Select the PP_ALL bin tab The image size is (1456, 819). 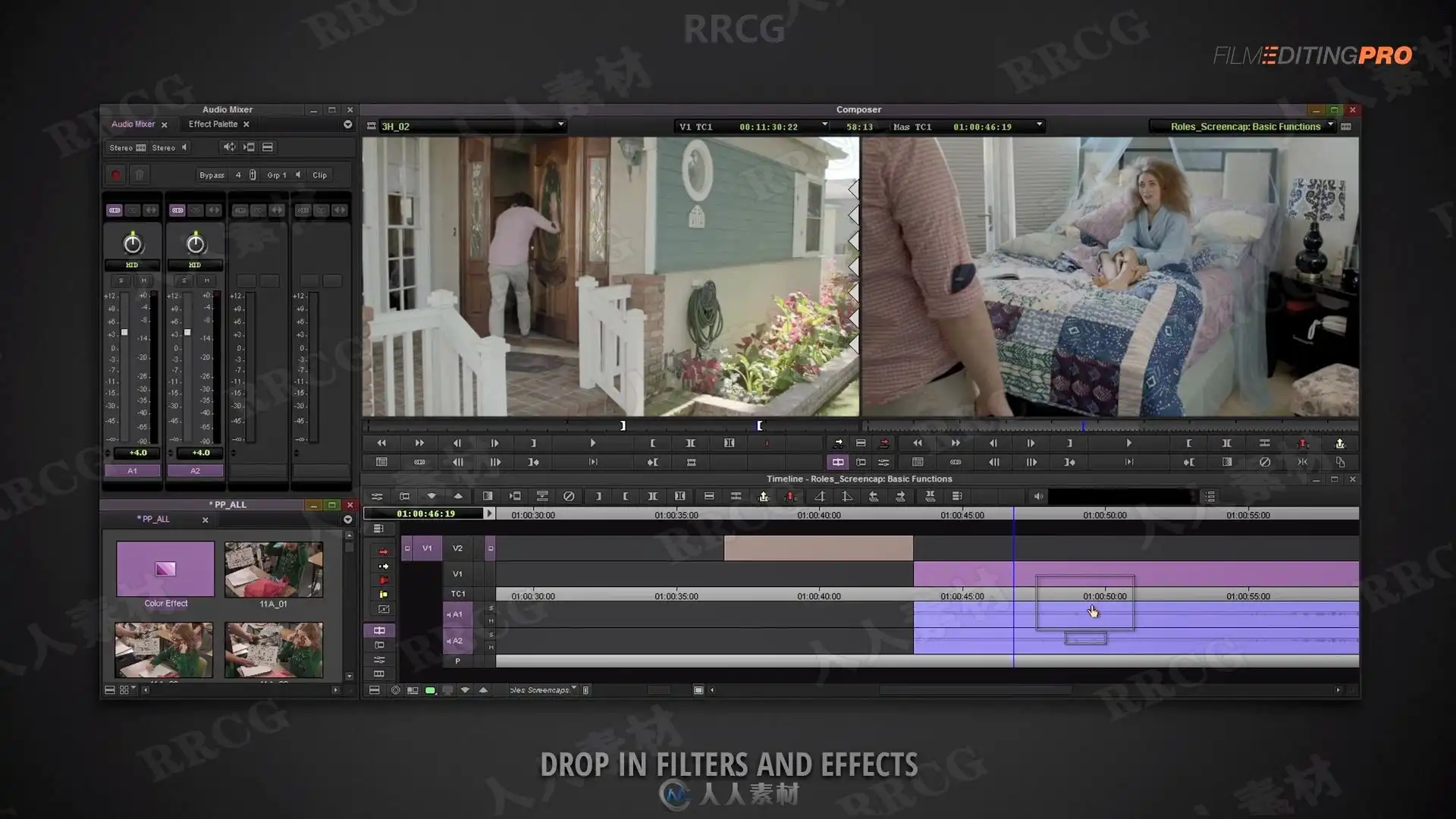[x=155, y=519]
